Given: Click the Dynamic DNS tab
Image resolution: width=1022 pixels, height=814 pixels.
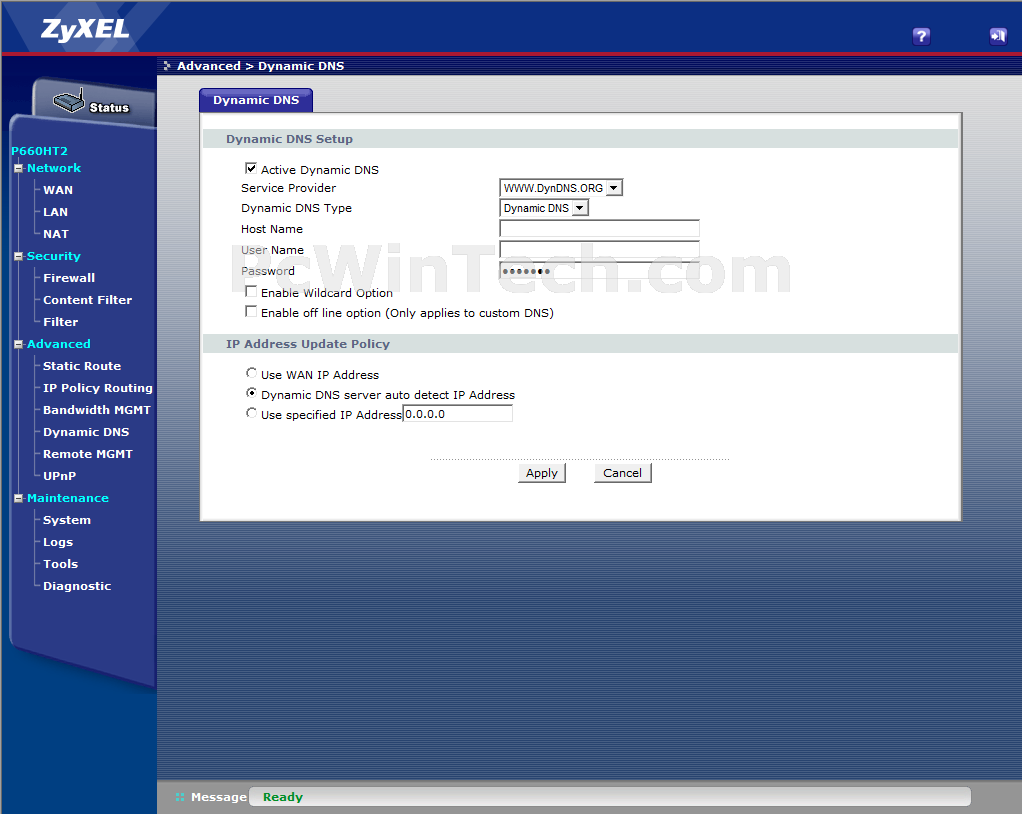Looking at the screenshot, I should coord(256,100).
